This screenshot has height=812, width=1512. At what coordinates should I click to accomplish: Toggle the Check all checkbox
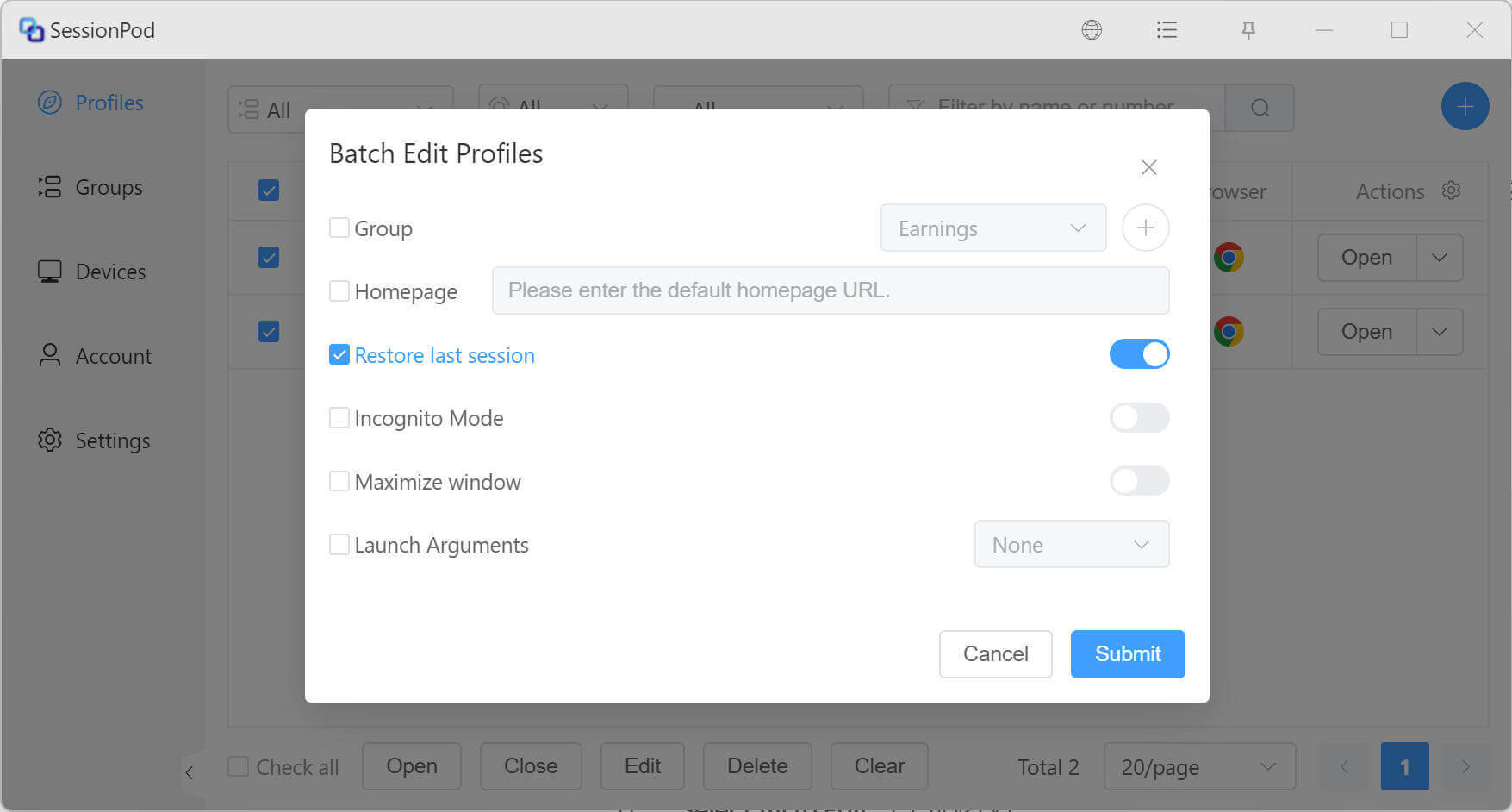tap(238, 766)
